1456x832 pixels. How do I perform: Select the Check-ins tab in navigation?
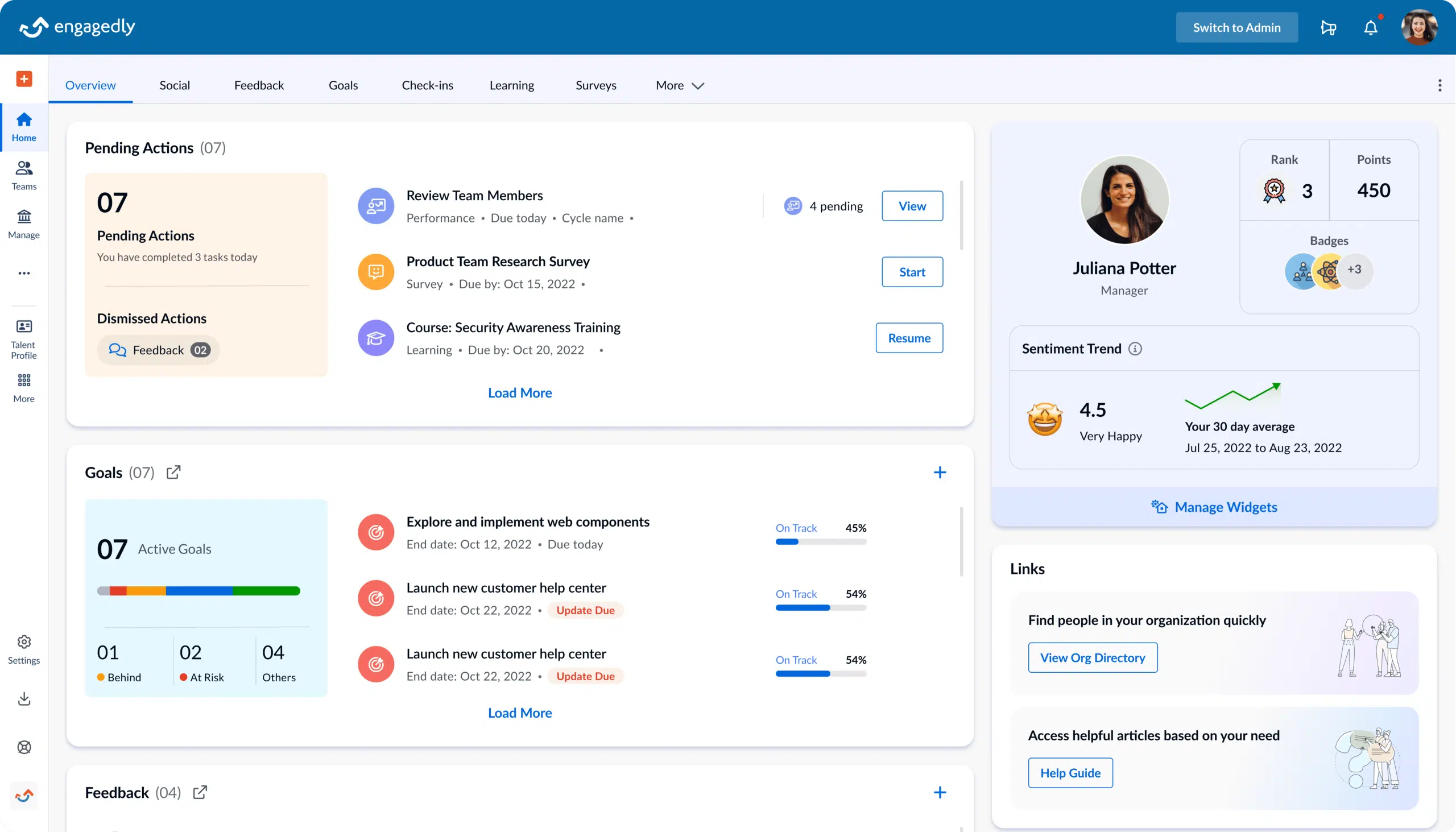point(427,84)
